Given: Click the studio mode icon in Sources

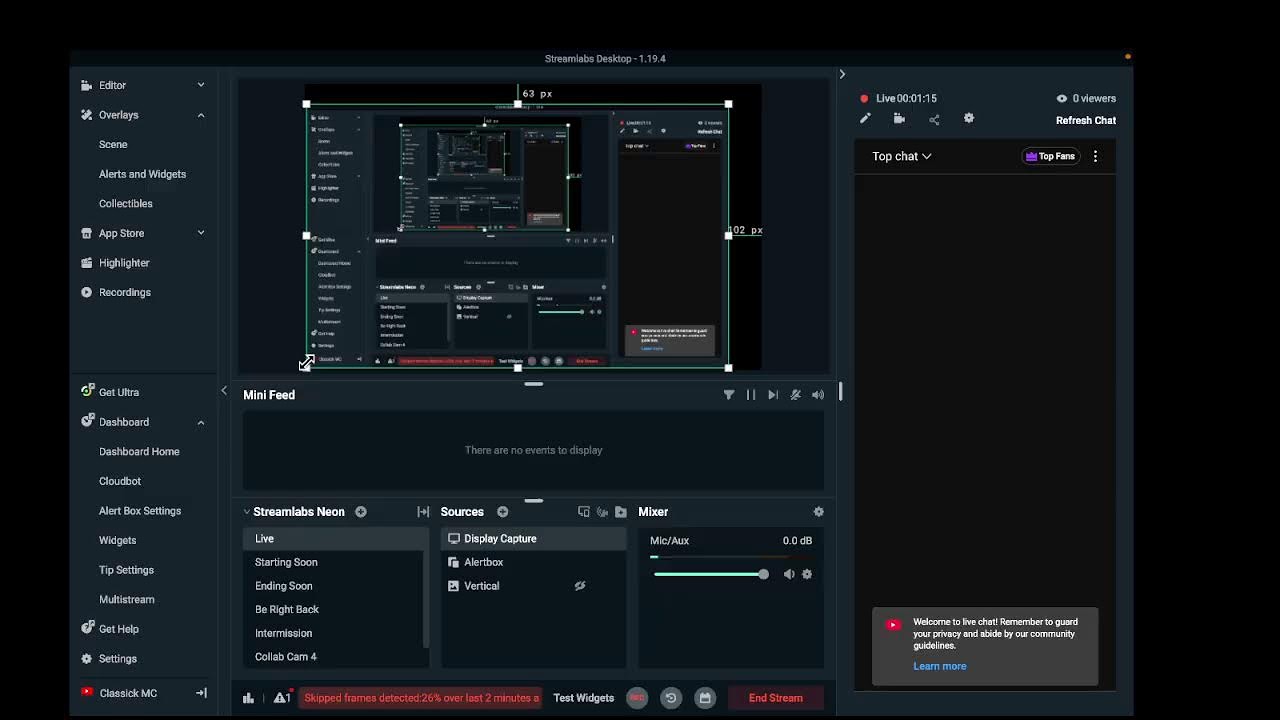Looking at the screenshot, I should tap(602, 512).
